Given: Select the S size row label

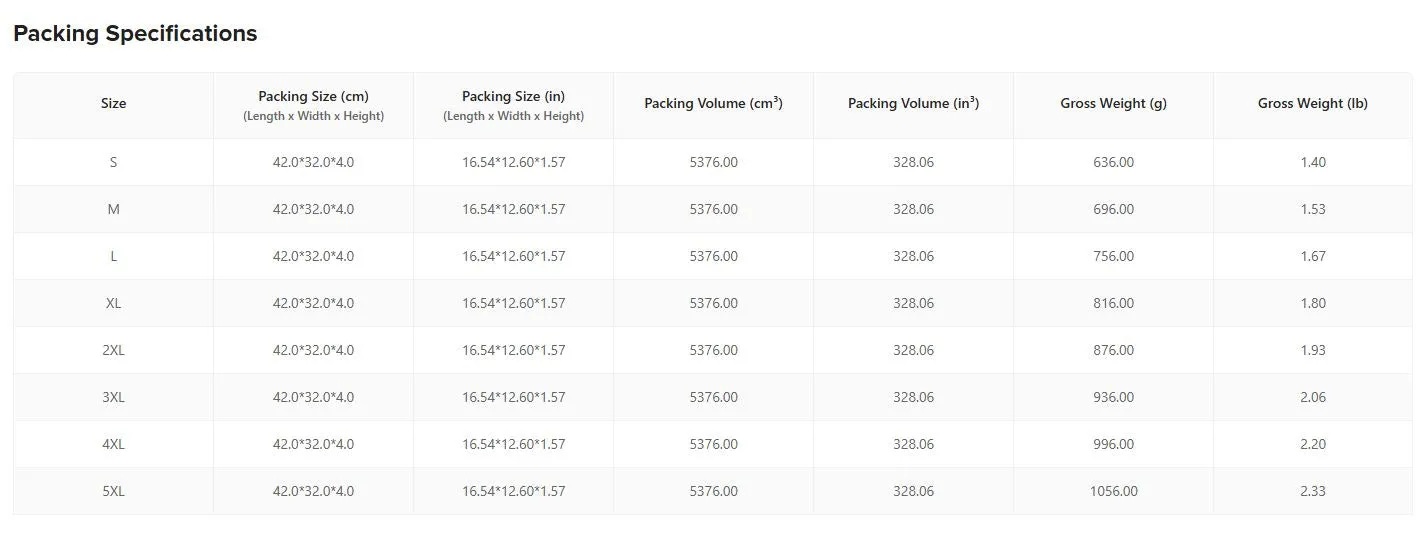Looking at the screenshot, I should 113,162.
